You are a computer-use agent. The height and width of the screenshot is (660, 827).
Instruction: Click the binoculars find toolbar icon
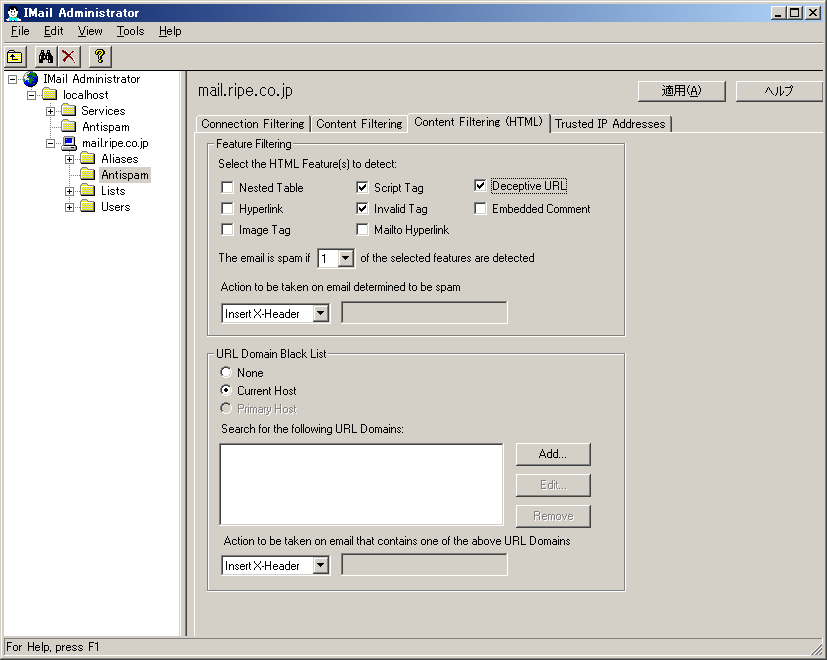(x=46, y=56)
